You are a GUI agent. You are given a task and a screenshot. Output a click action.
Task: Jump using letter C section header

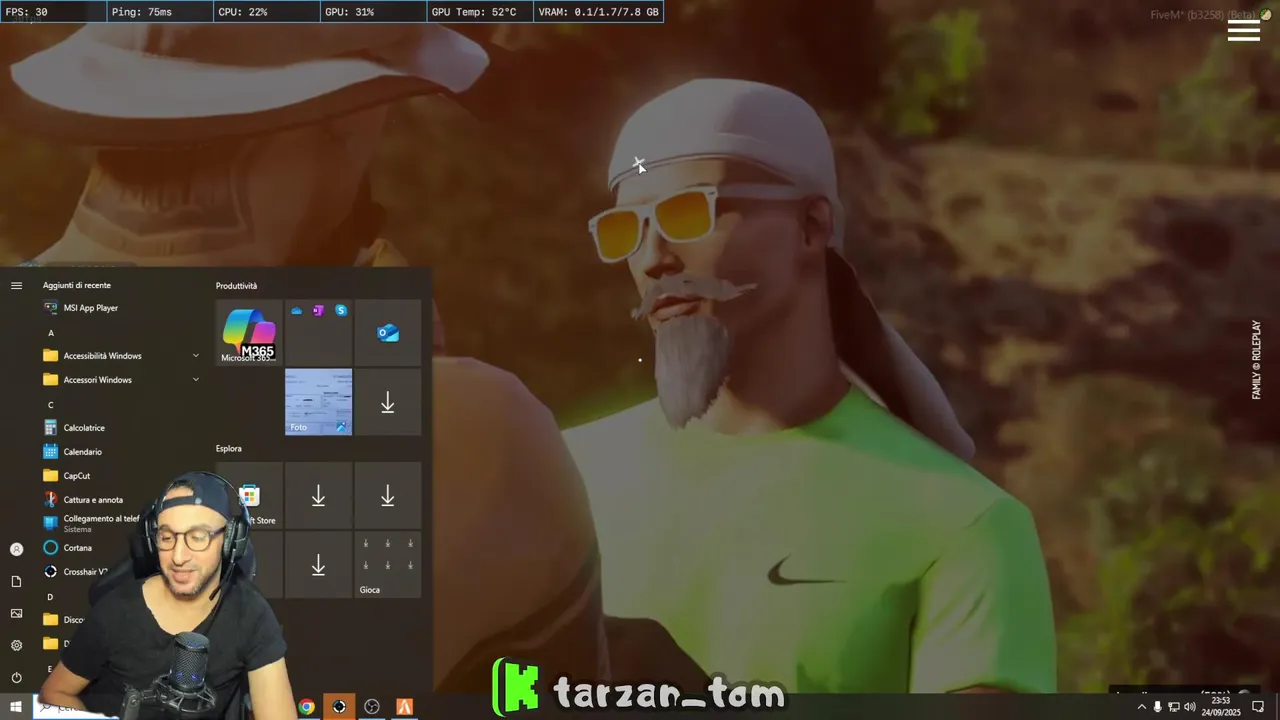(51, 405)
